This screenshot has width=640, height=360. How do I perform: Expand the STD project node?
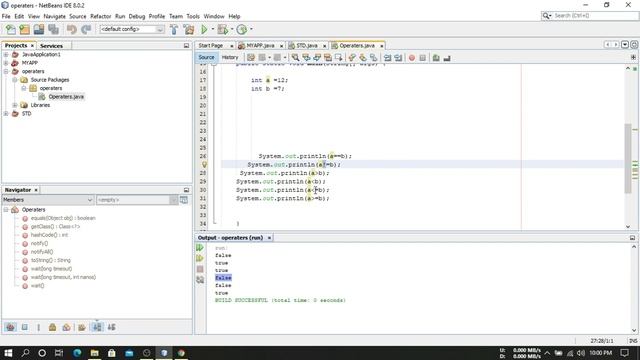pos(6,113)
